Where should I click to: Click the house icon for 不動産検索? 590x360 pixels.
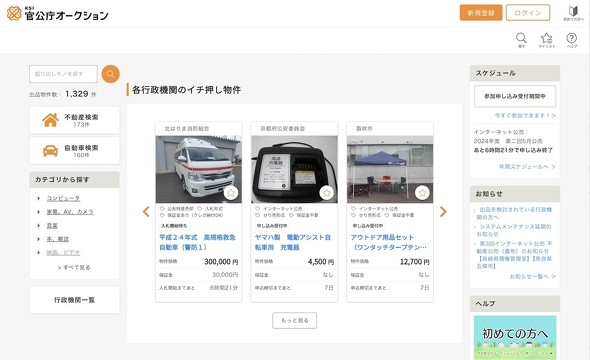[x=50, y=120]
